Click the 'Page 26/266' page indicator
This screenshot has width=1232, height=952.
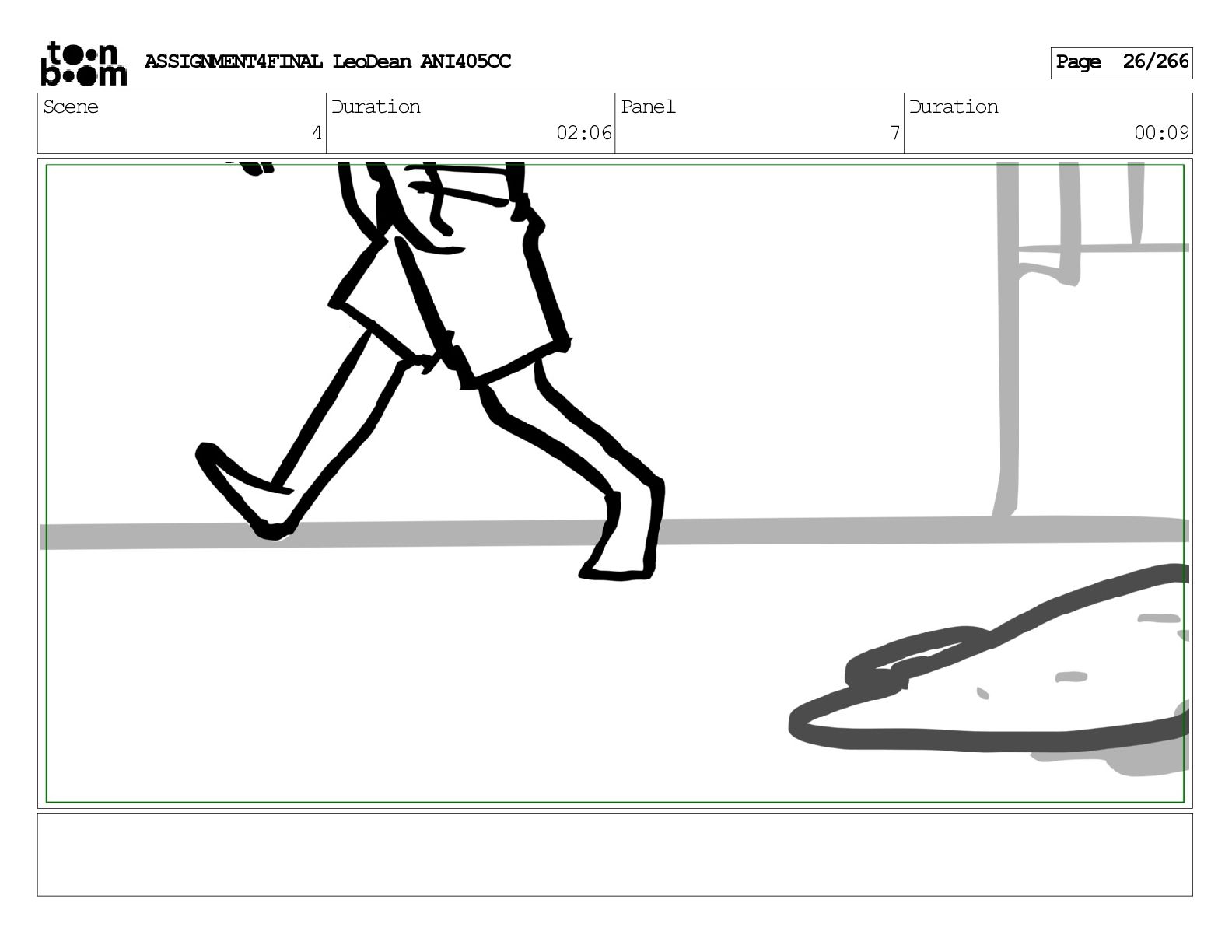click(x=1121, y=62)
